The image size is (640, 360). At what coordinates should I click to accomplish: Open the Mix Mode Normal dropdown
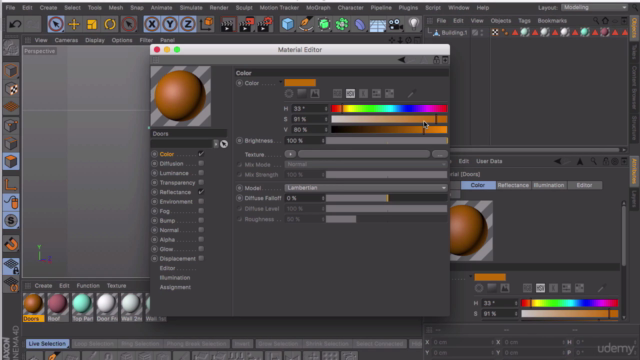[x=366, y=164]
